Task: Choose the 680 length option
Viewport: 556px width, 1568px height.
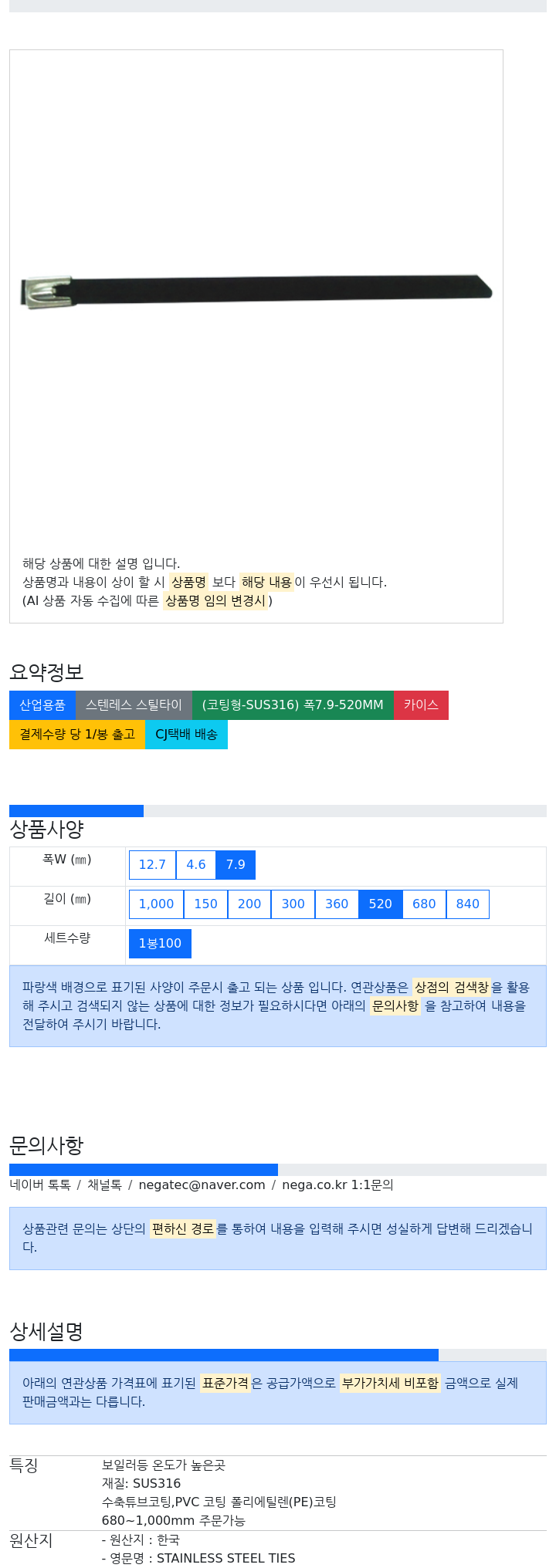Action: (x=424, y=904)
